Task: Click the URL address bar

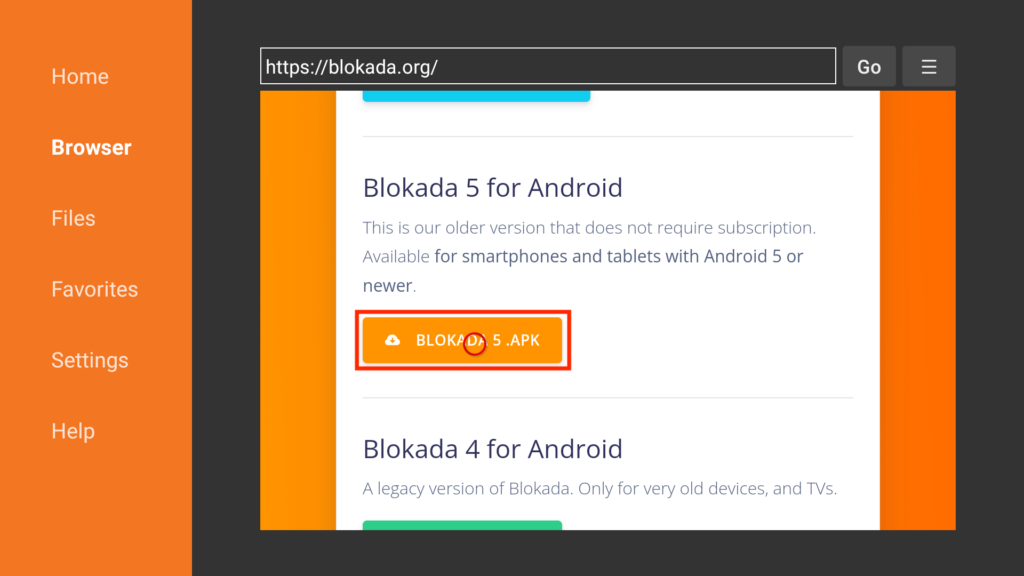Action: pos(548,65)
